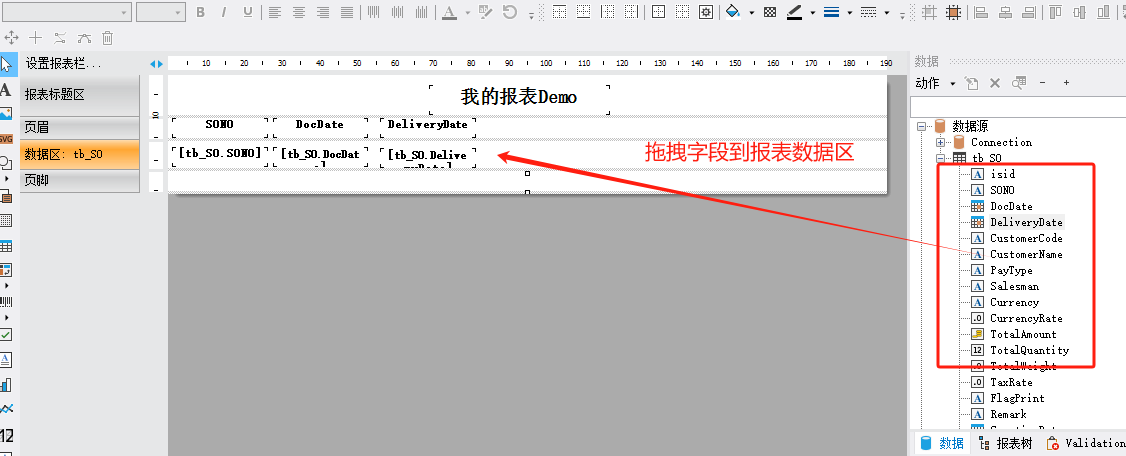
Task: Click the delete trash can icon
Action: (107, 38)
